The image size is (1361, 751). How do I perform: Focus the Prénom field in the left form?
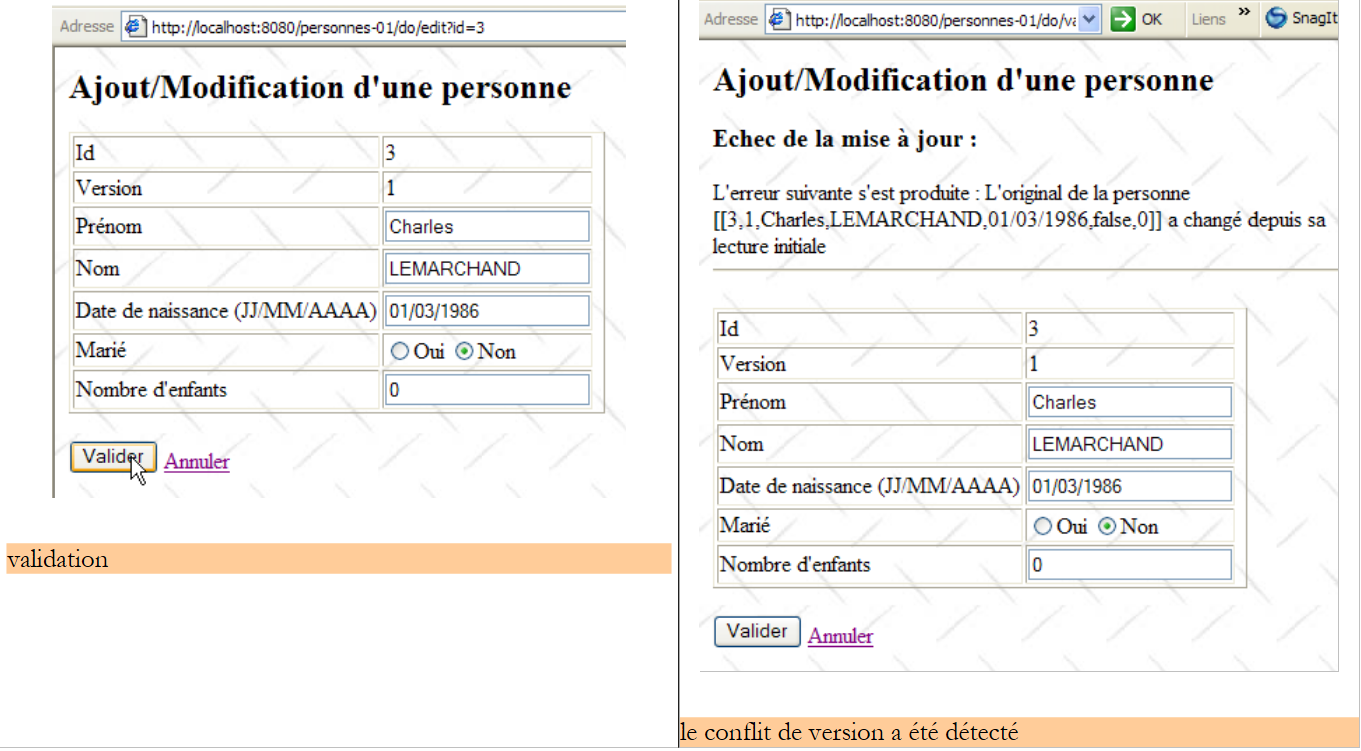(487, 227)
